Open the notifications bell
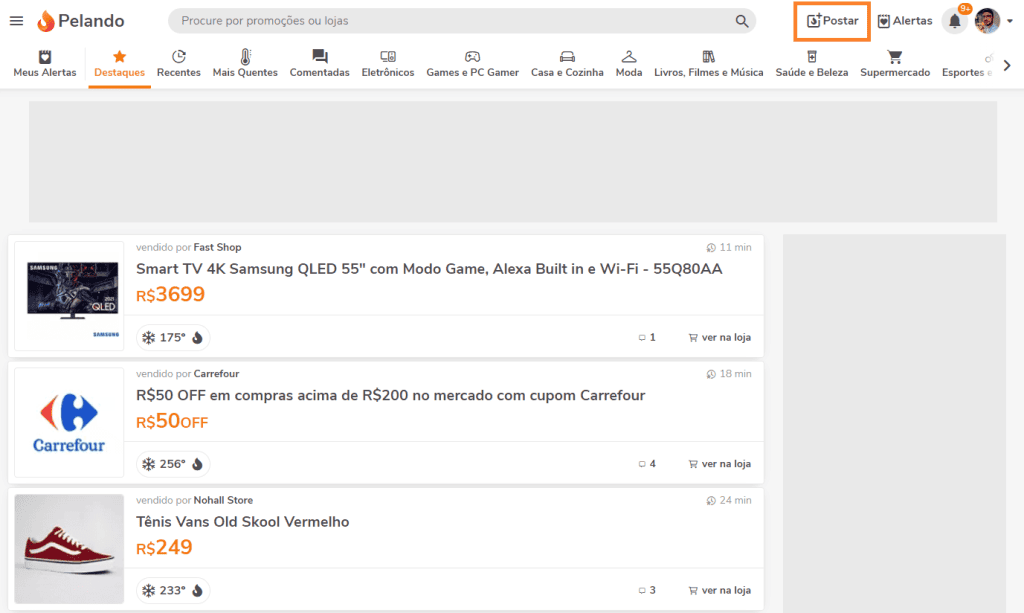The height and width of the screenshot is (613, 1024). coord(954,21)
